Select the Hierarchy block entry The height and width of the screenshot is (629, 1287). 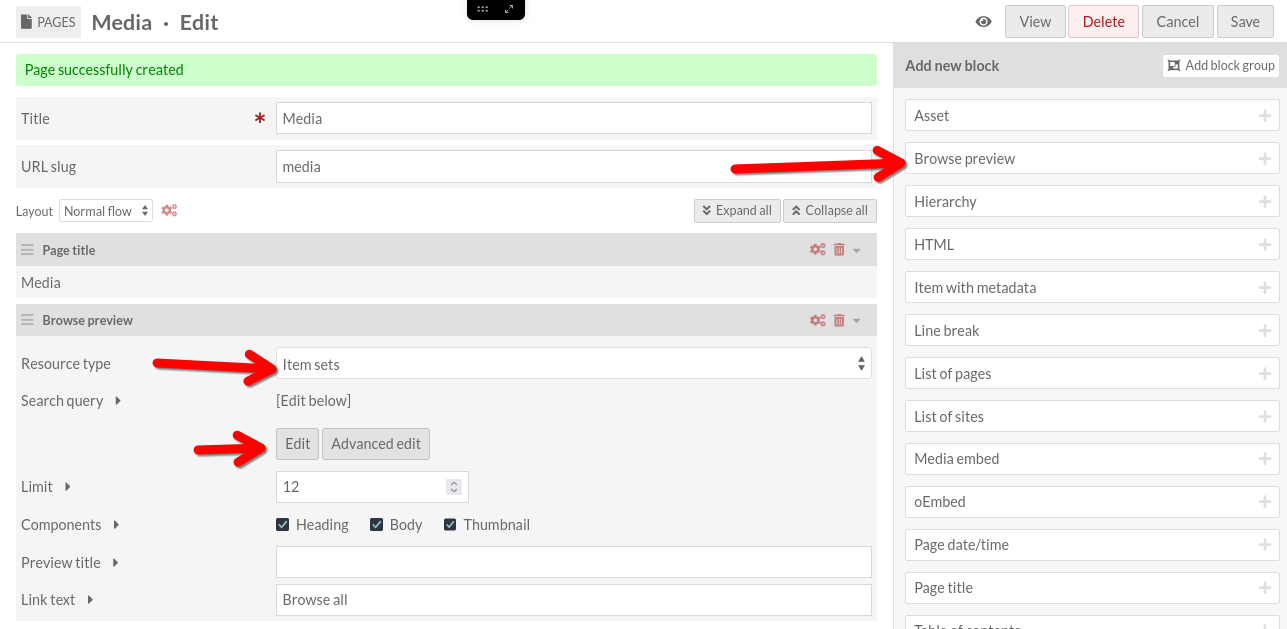tap(1092, 202)
